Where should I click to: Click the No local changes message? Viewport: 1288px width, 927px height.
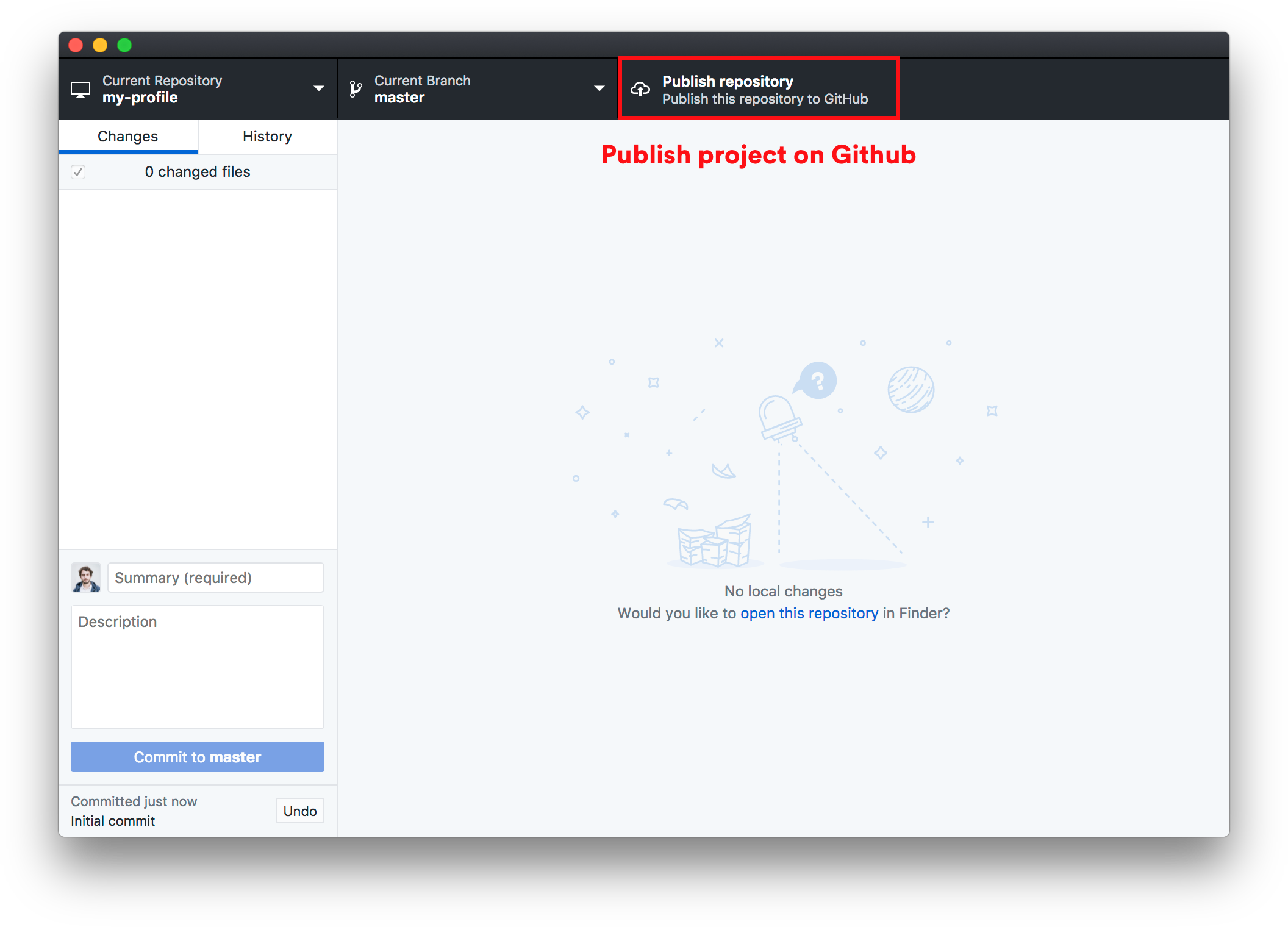(x=784, y=591)
